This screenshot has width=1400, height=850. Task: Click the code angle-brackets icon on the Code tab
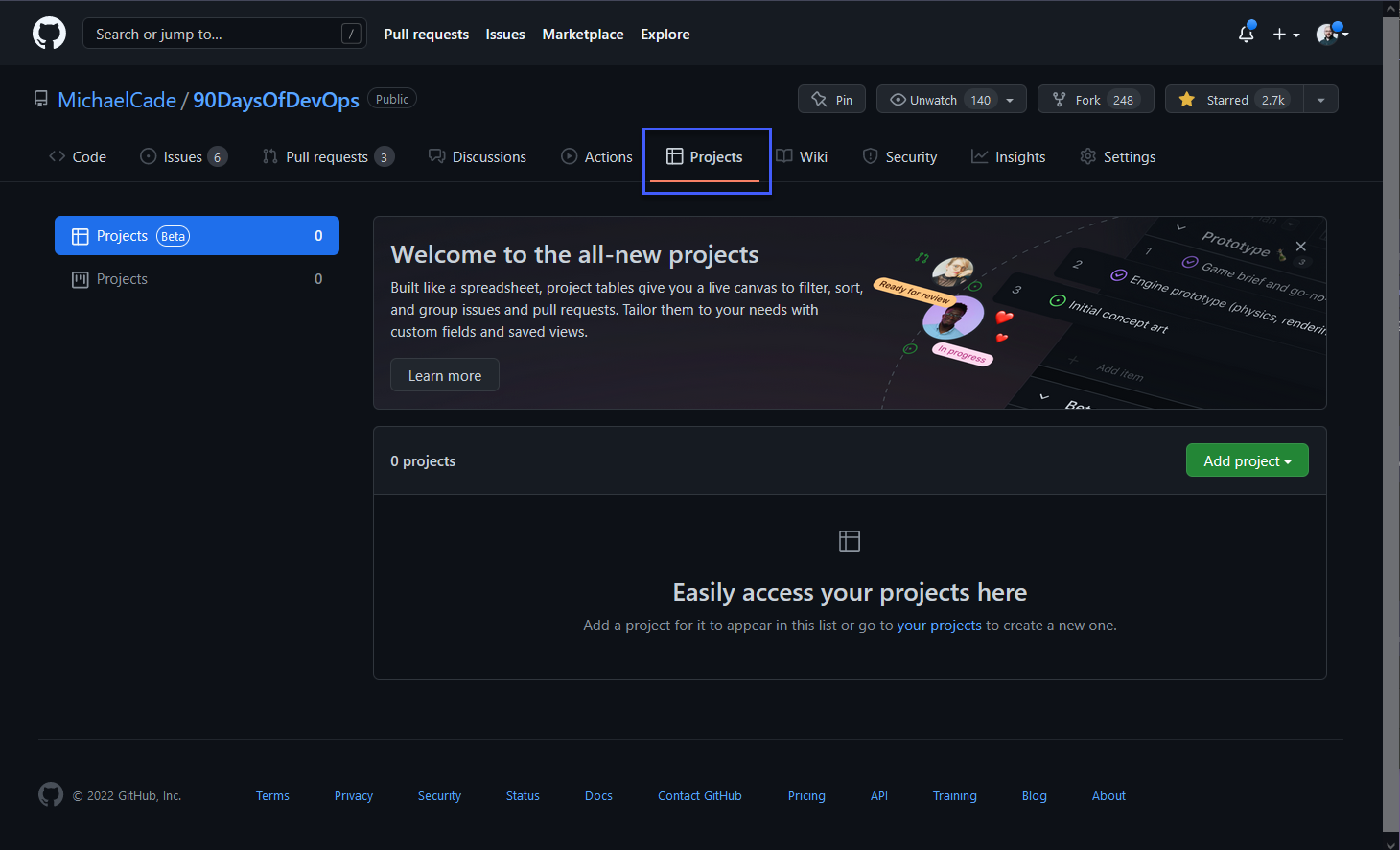[x=57, y=156]
